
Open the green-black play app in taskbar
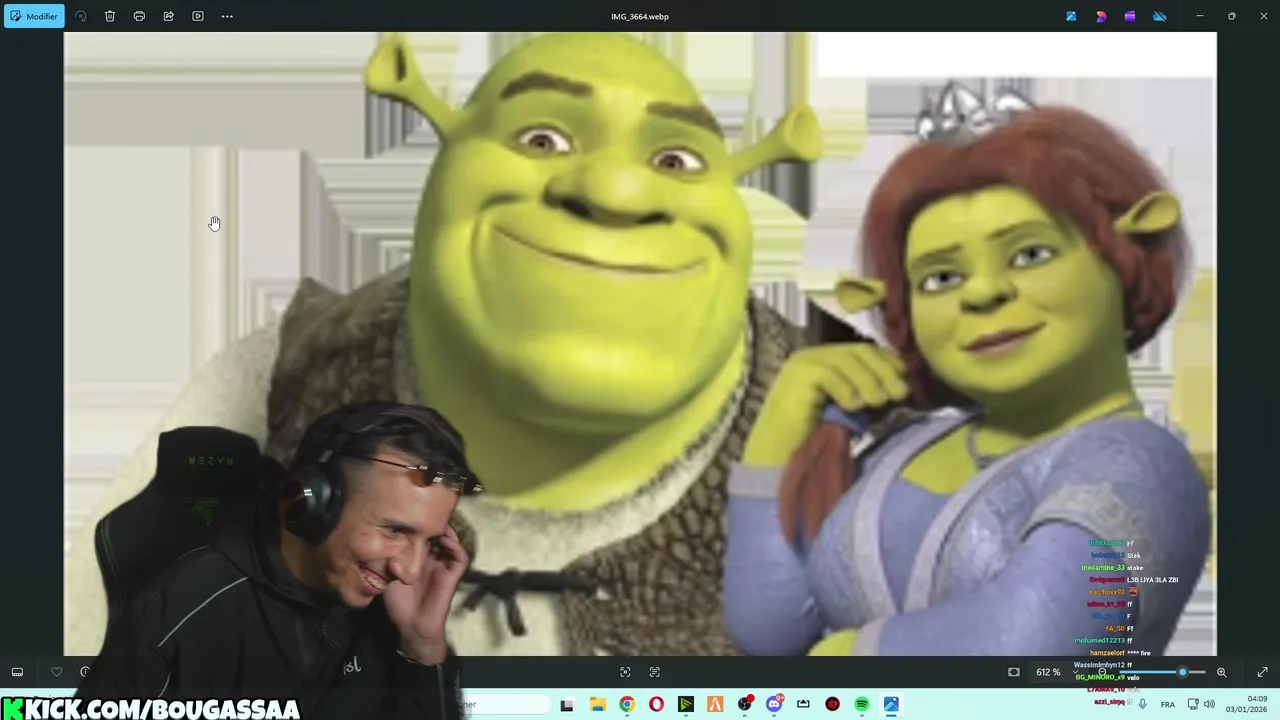tap(685, 704)
